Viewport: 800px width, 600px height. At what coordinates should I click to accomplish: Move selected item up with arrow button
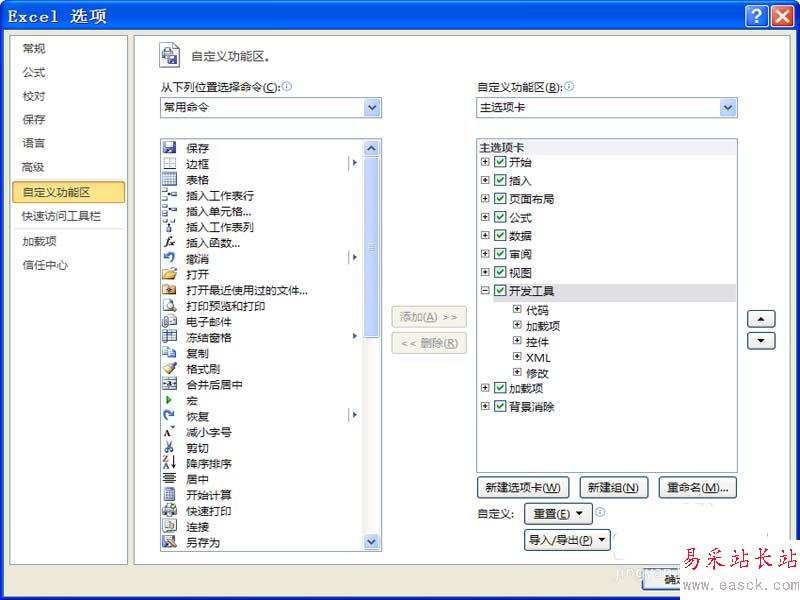pos(761,319)
